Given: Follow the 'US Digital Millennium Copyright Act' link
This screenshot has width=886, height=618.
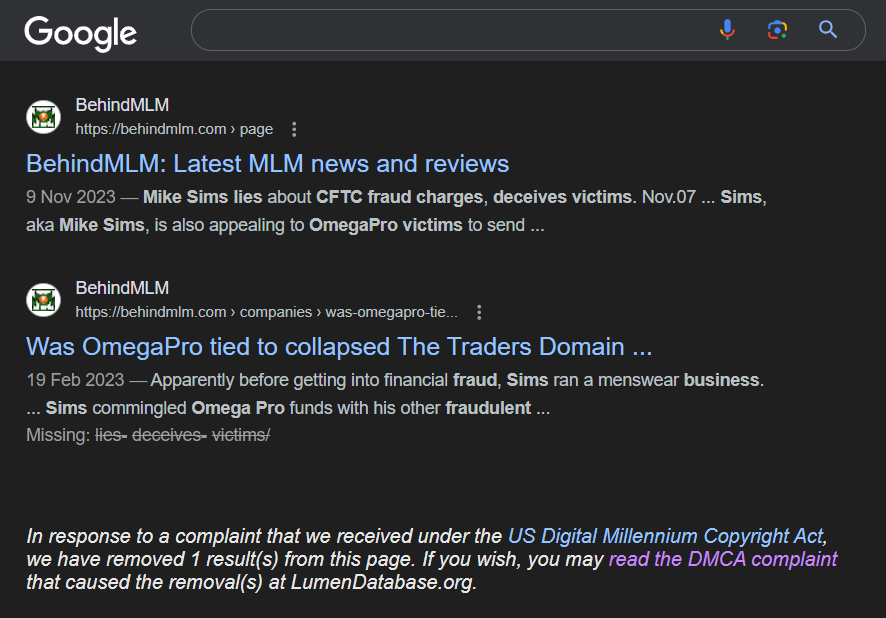Looking at the screenshot, I should click(667, 536).
